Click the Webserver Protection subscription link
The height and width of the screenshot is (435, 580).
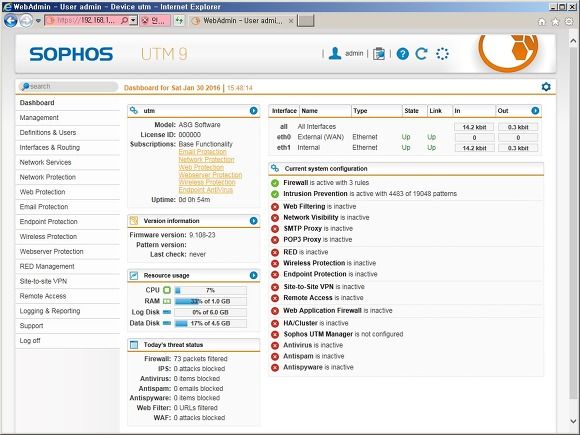pos(210,175)
